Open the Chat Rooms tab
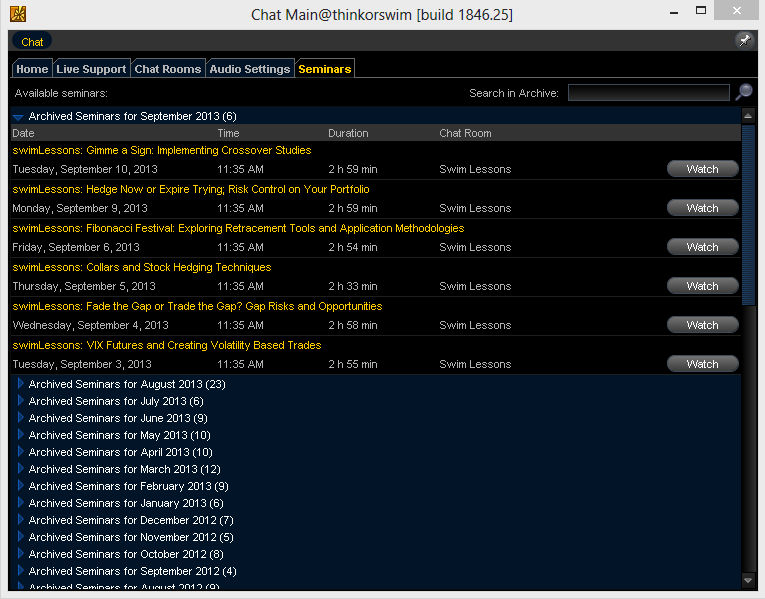 click(168, 69)
